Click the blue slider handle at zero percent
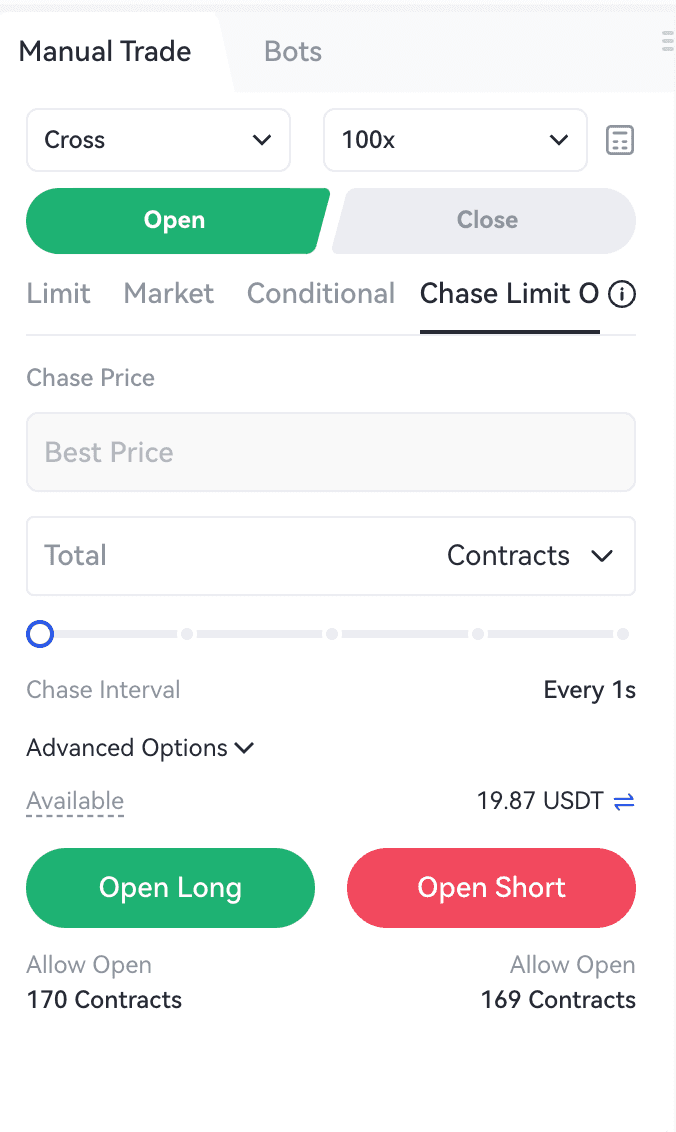The width and height of the screenshot is (676, 1132). pos(40,634)
